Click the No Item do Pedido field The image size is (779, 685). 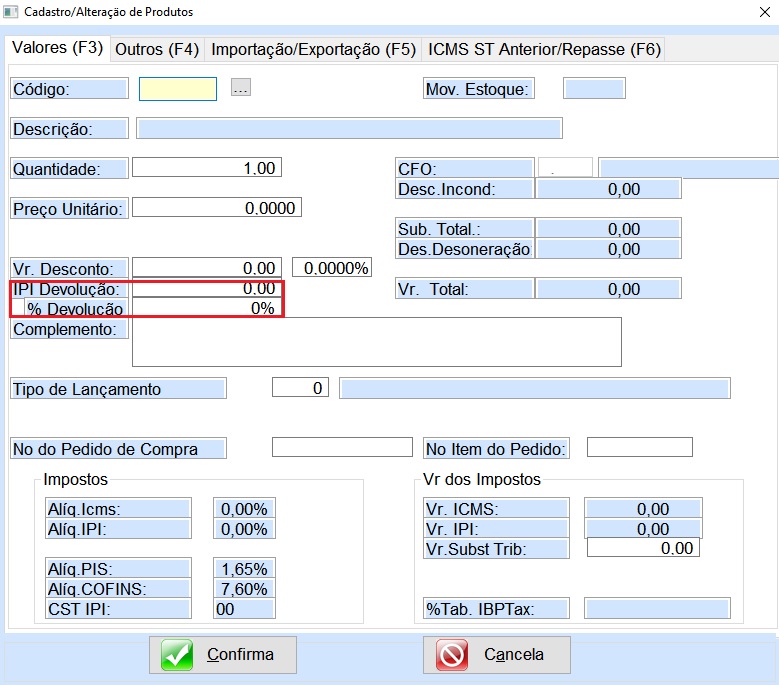click(639, 448)
